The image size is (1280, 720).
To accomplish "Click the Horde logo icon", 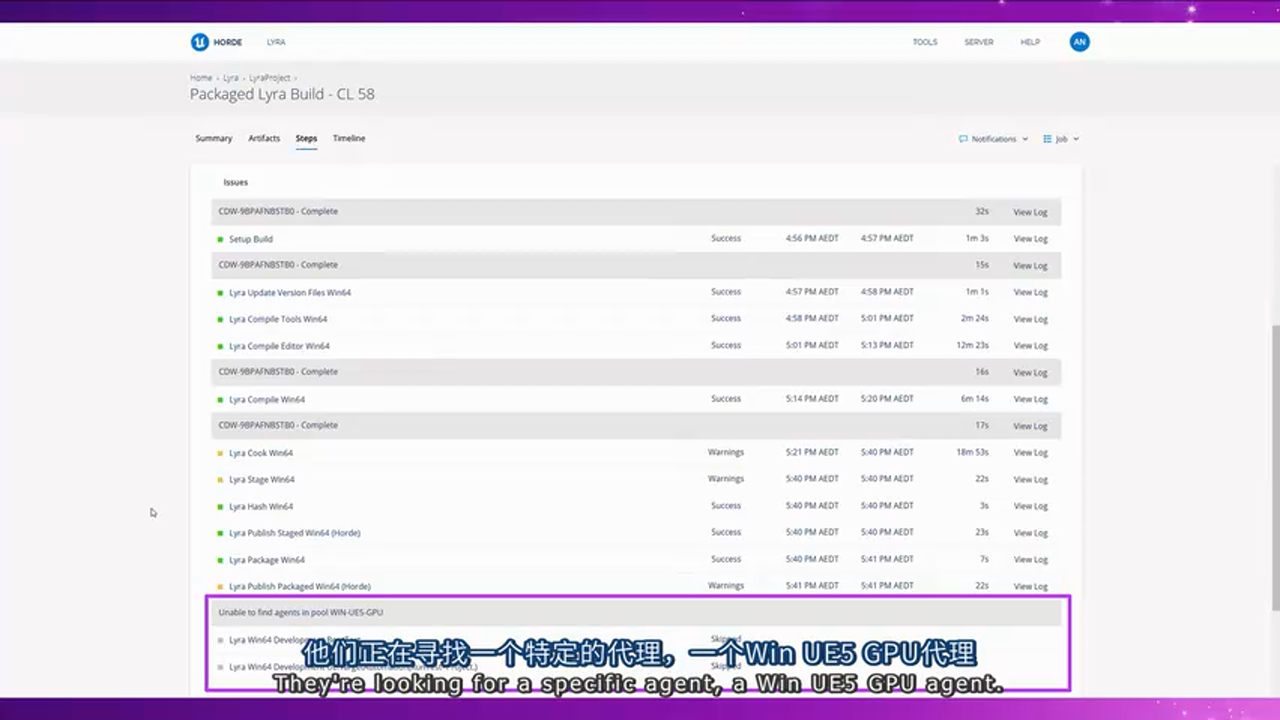I will 200,42.
